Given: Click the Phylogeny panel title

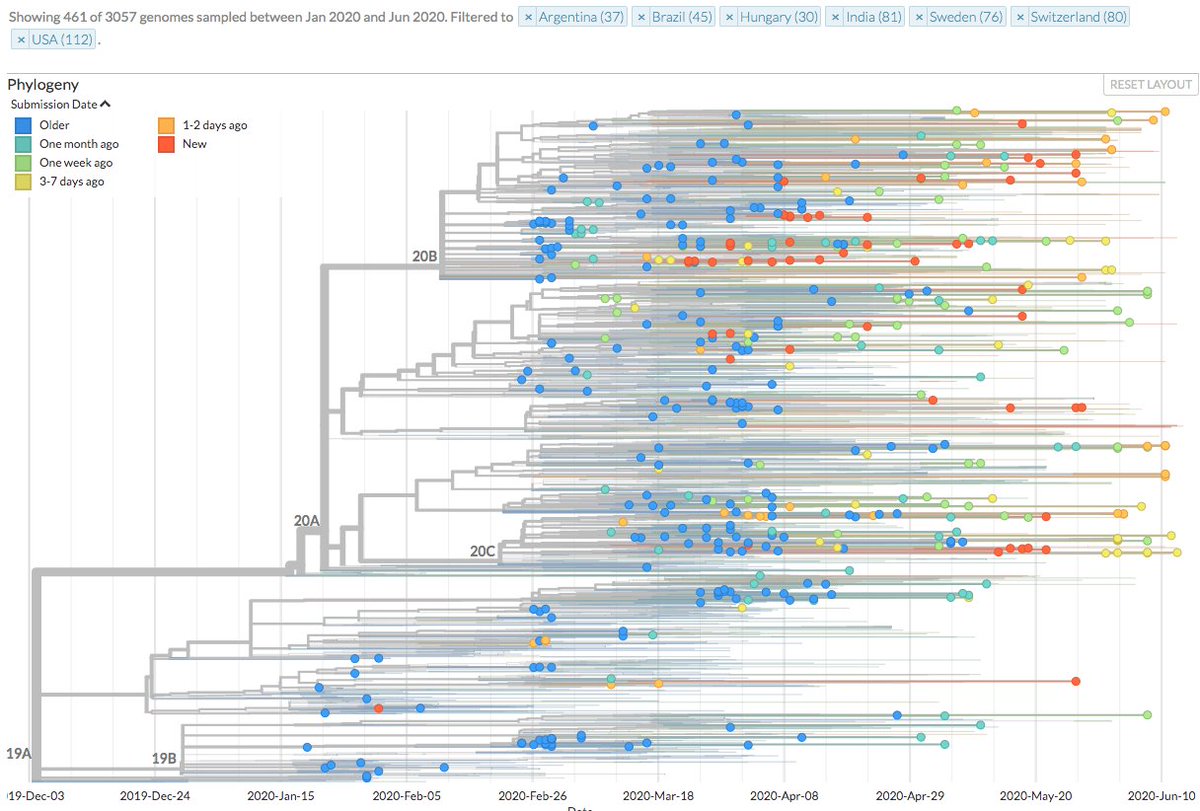Looking at the screenshot, I should pos(43,85).
